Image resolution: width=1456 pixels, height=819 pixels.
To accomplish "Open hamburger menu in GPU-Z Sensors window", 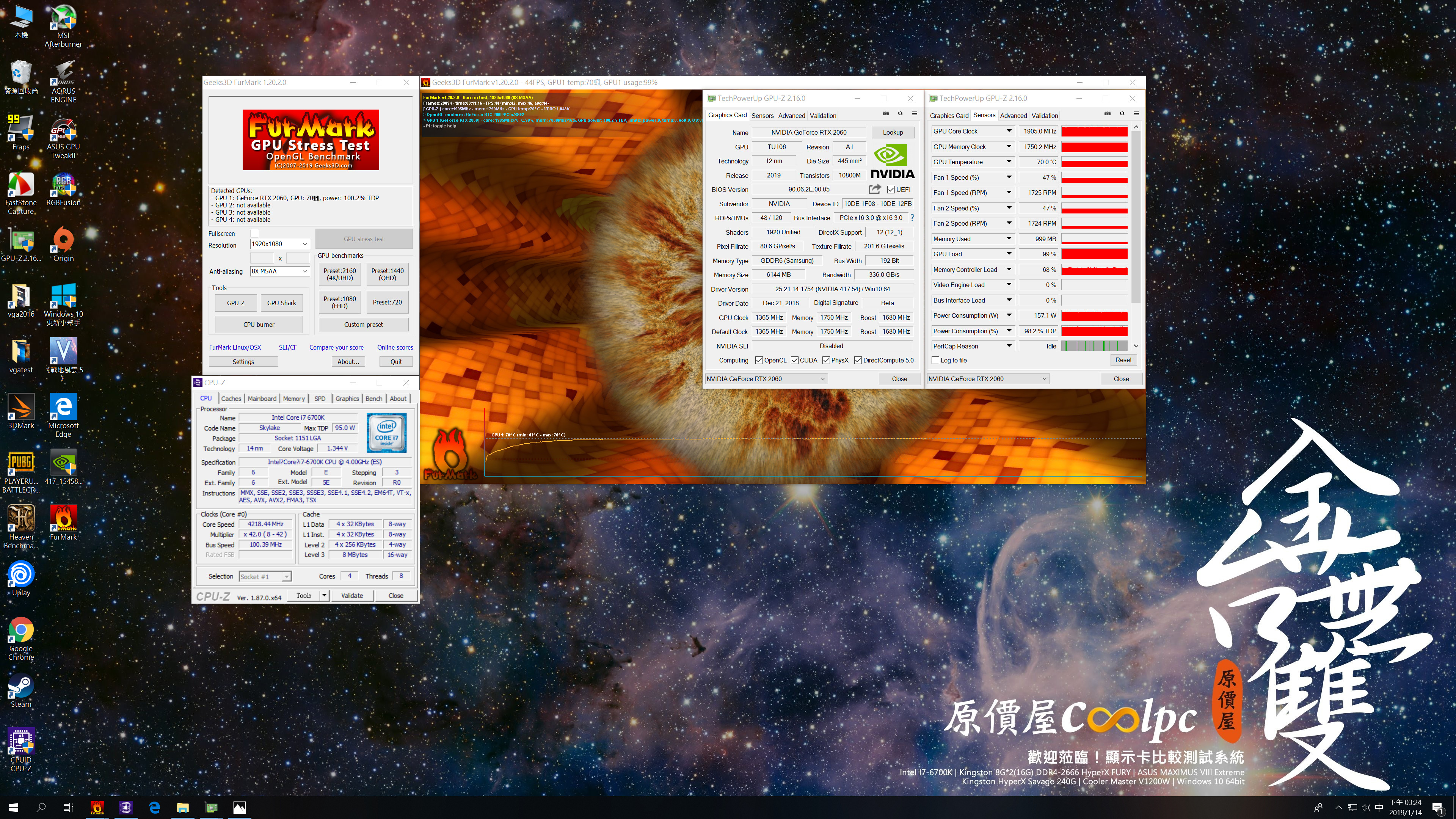I will tap(1136, 114).
